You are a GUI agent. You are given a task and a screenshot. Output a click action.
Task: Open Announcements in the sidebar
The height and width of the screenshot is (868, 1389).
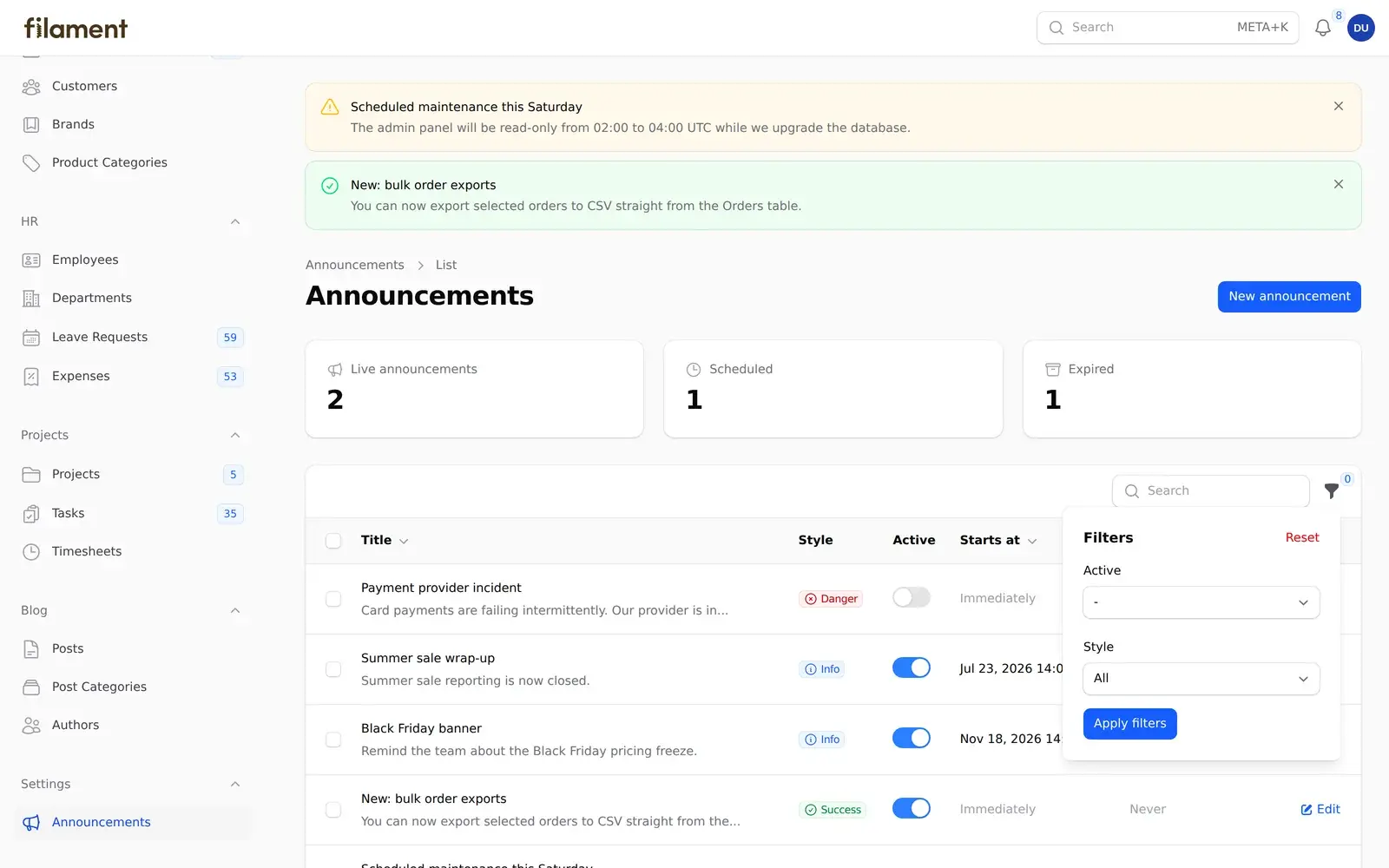[x=134, y=823]
